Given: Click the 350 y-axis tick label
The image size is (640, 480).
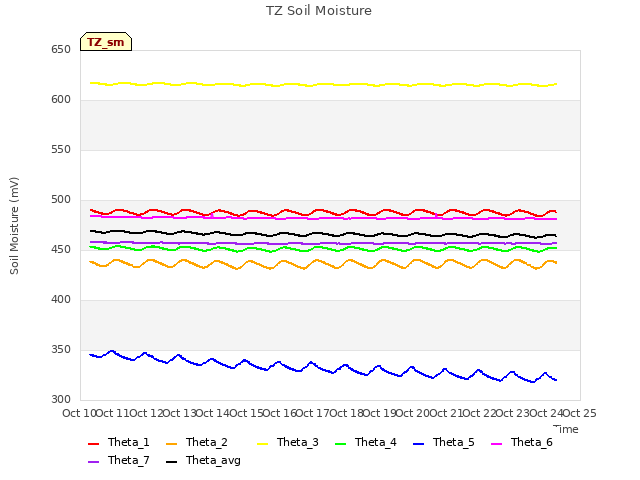Looking at the screenshot, I should [x=61, y=350].
